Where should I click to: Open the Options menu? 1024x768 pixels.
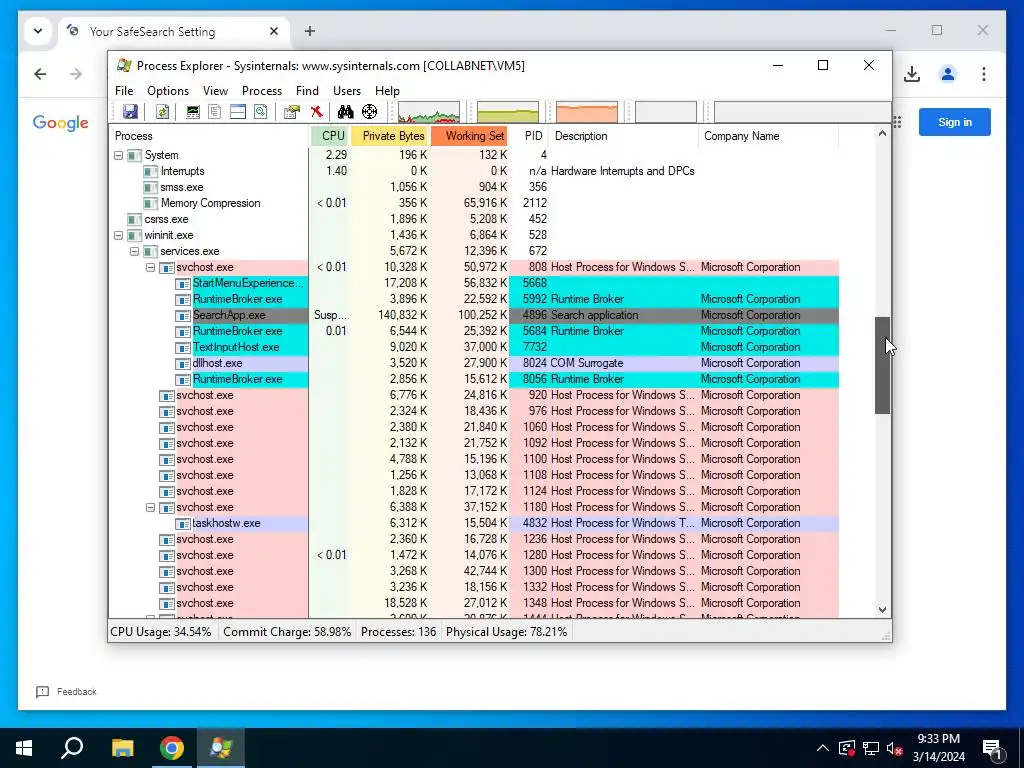[168, 91]
